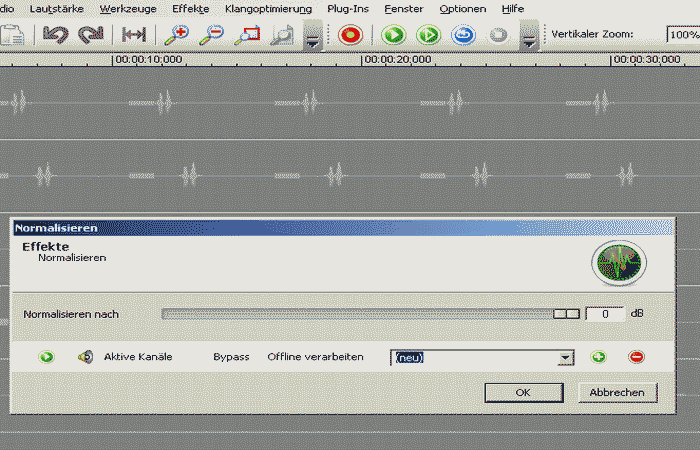This screenshot has height=450, width=700.
Task: Delete the preset with the red minus icon
Action: click(636, 357)
